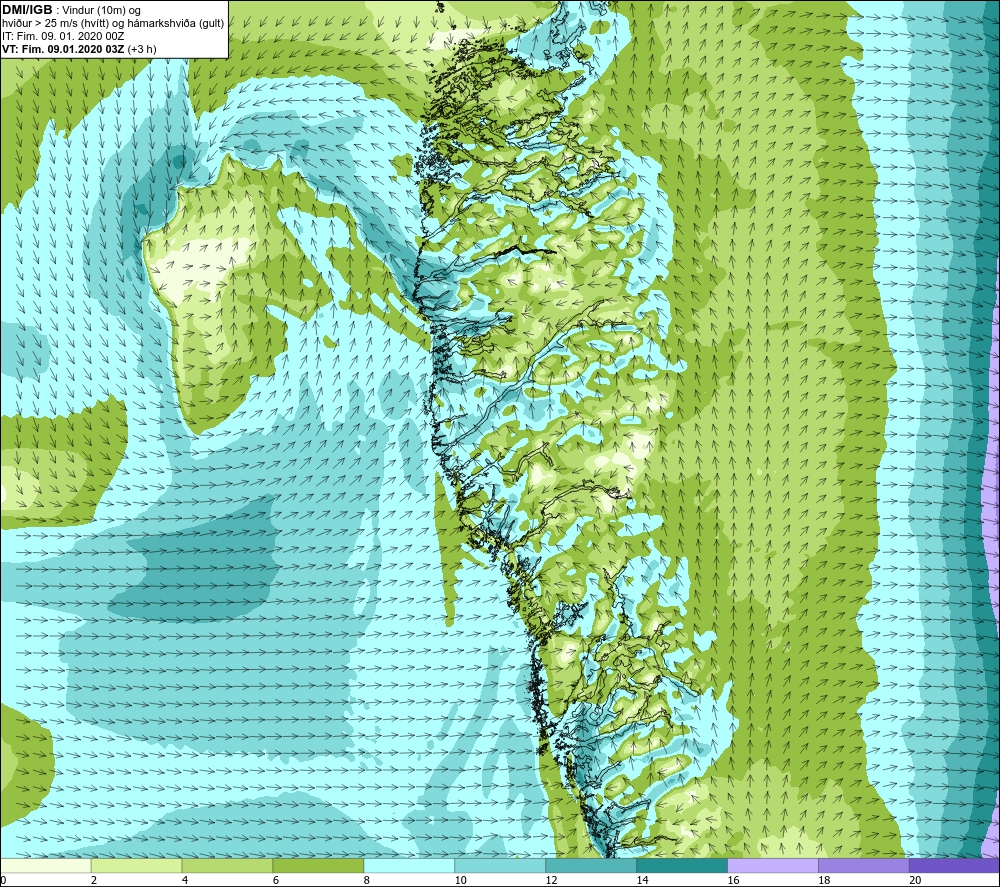The image size is (1000, 887).
Task: Click the 'DMI/IGB' title text
Action: point(27,10)
